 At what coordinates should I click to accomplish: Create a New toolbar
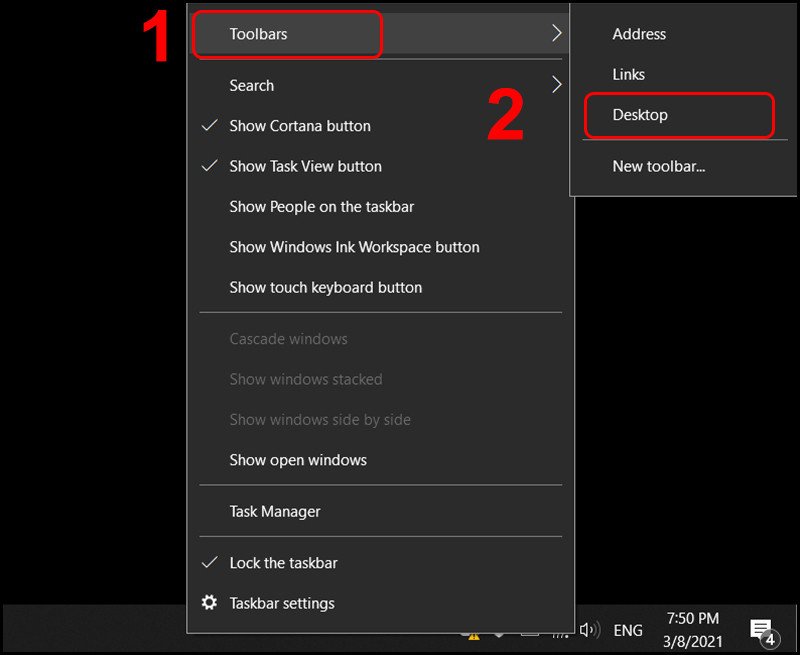pyautogui.click(x=659, y=166)
